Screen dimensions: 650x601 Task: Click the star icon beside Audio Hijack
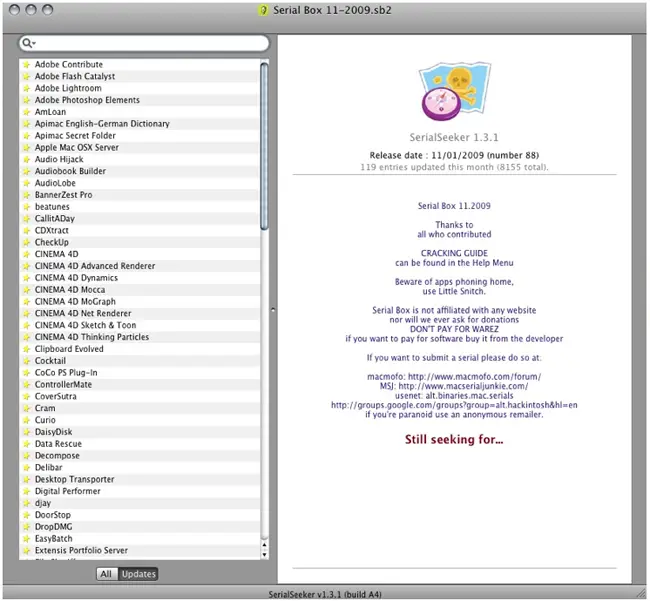click(x=27, y=160)
